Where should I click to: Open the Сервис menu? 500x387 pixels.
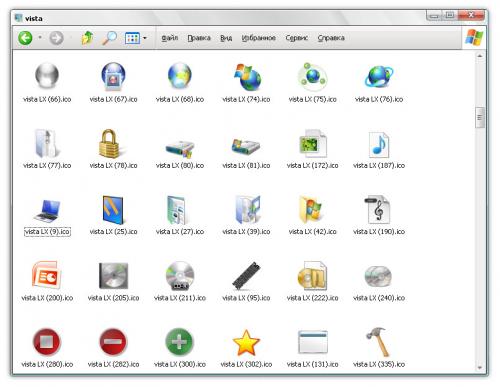pyautogui.click(x=297, y=38)
